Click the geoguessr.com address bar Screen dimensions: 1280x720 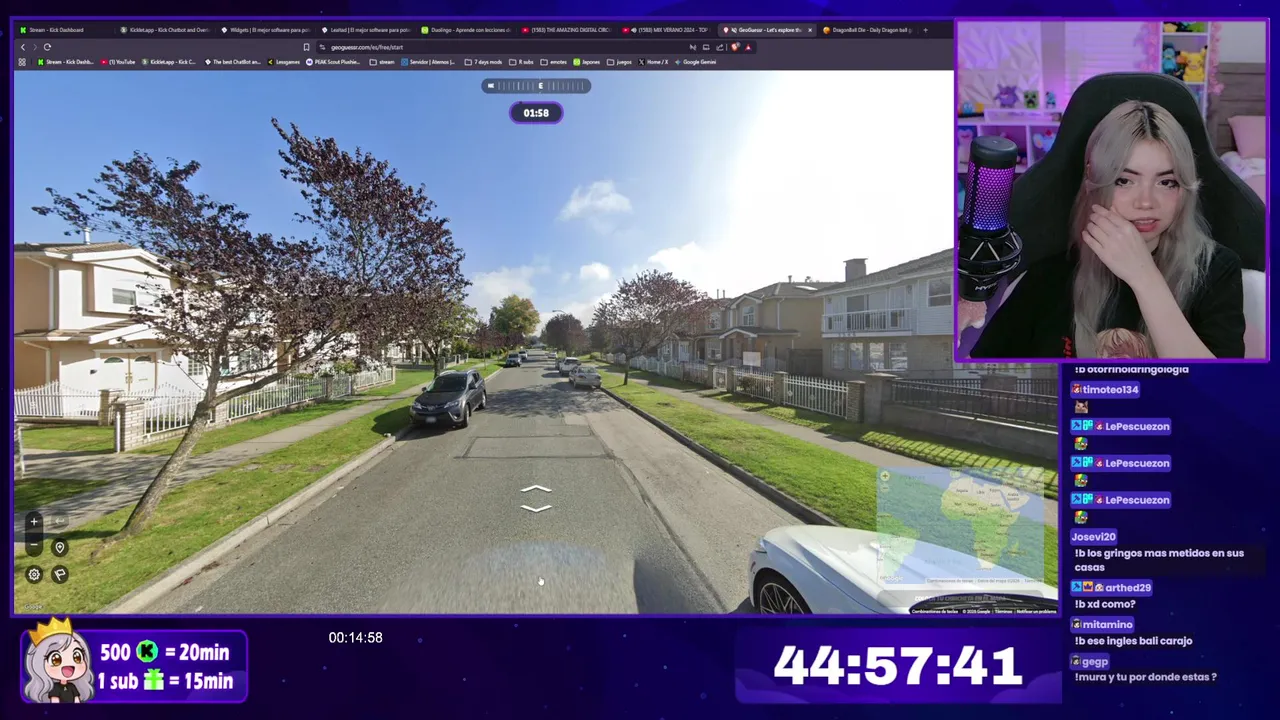500,47
